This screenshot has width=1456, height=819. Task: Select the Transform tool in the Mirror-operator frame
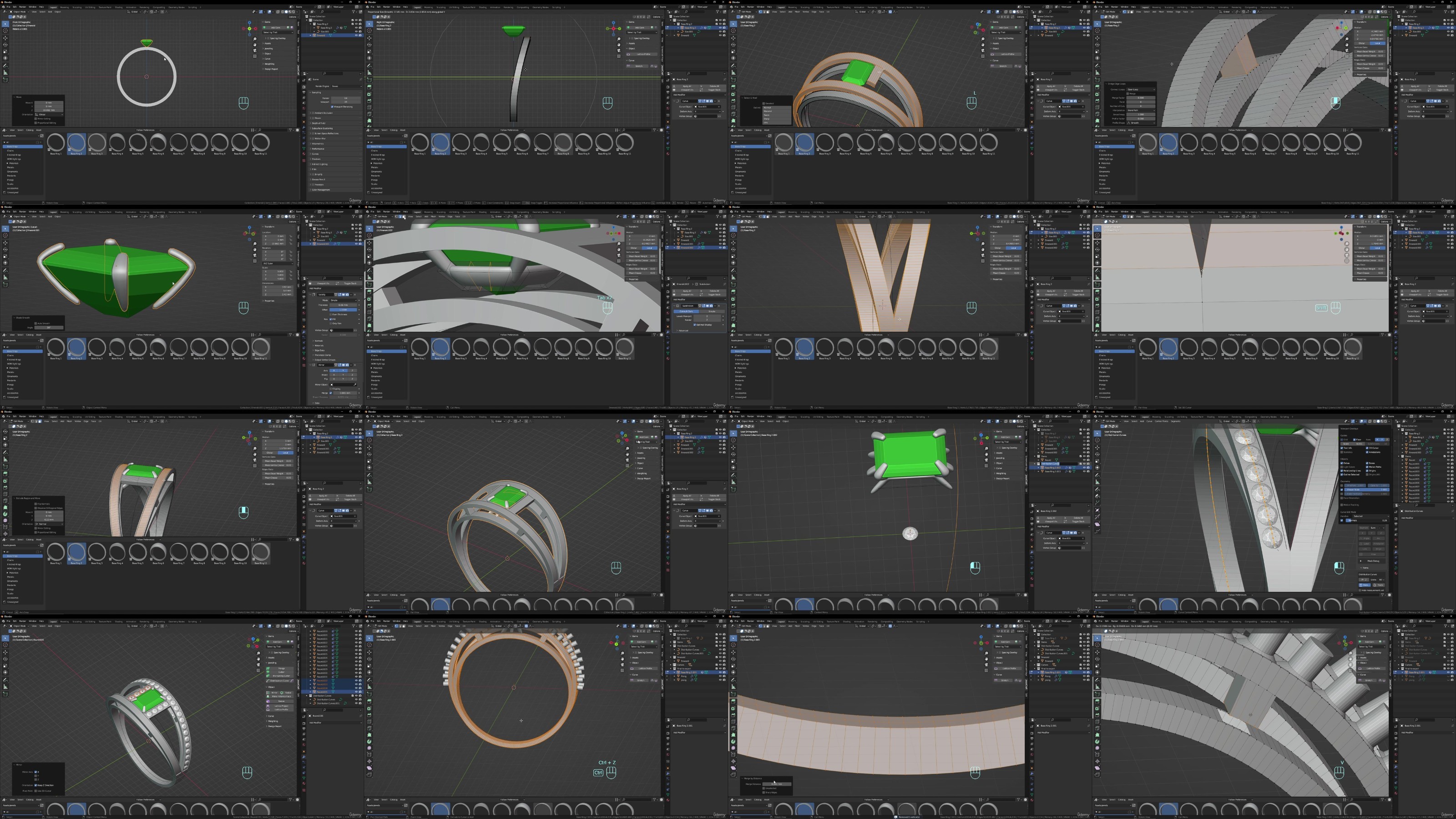coord(5,672)
